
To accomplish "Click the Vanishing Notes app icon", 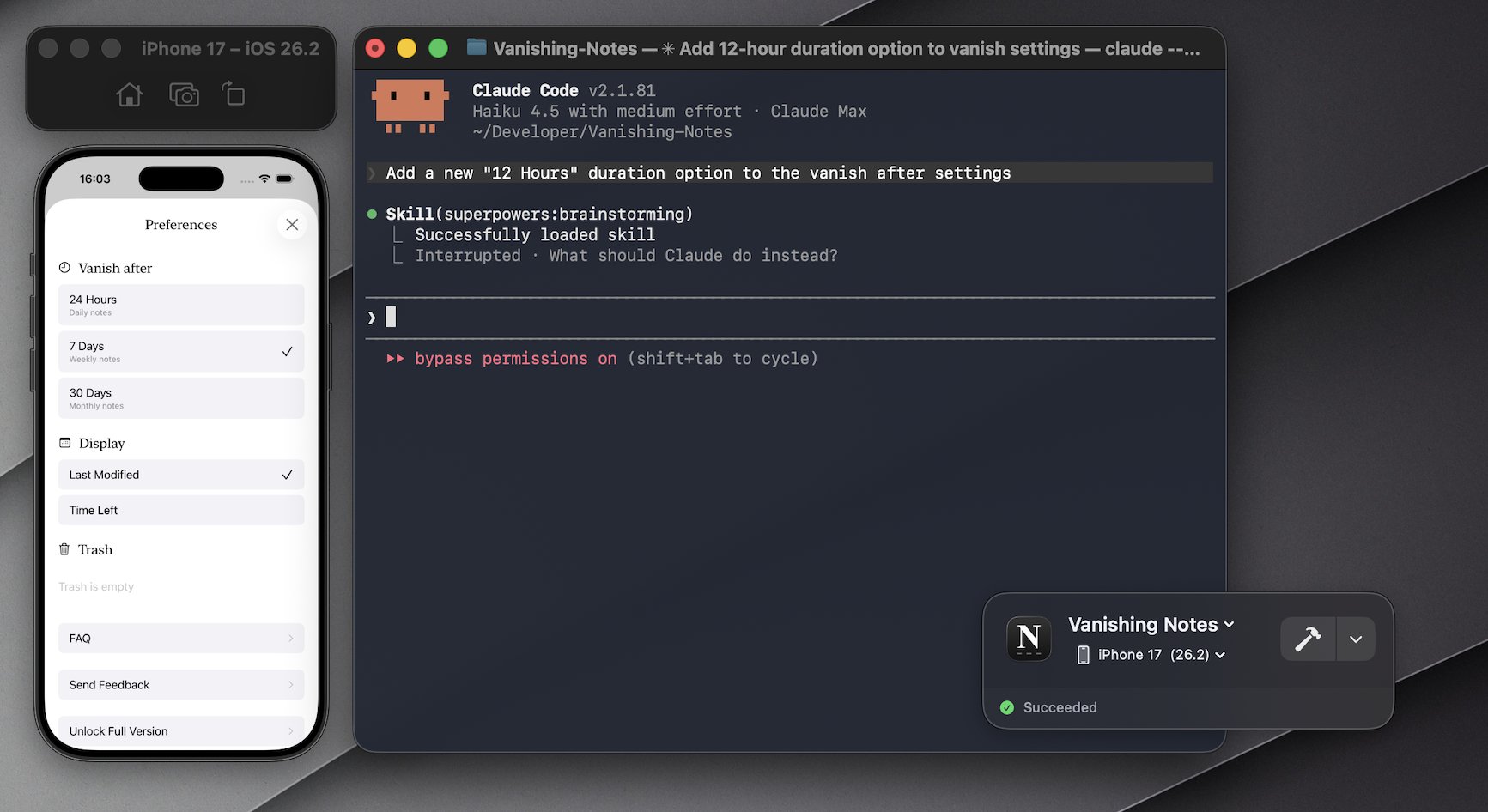I will pyautogui.click(x=1029, y=639).
